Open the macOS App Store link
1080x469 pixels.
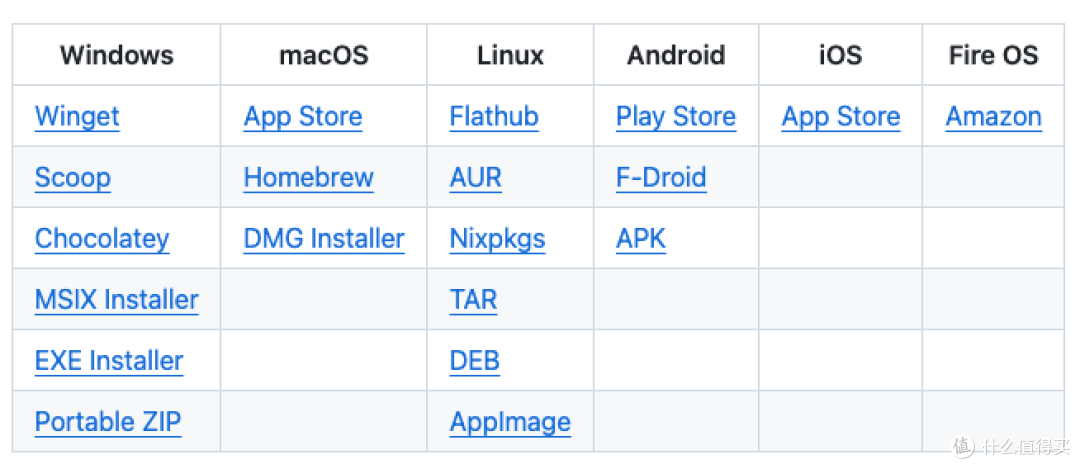point(303,116)
